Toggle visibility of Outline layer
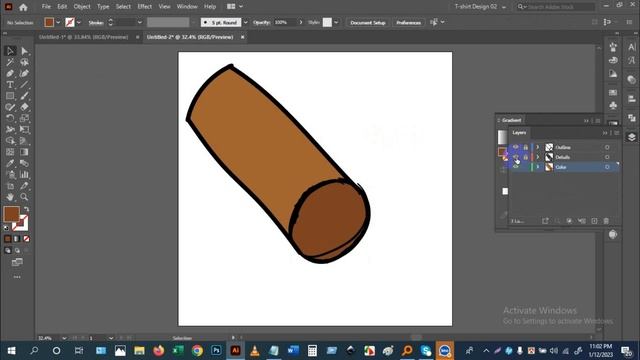Screen dimensions: 640x360 [516, 147]
